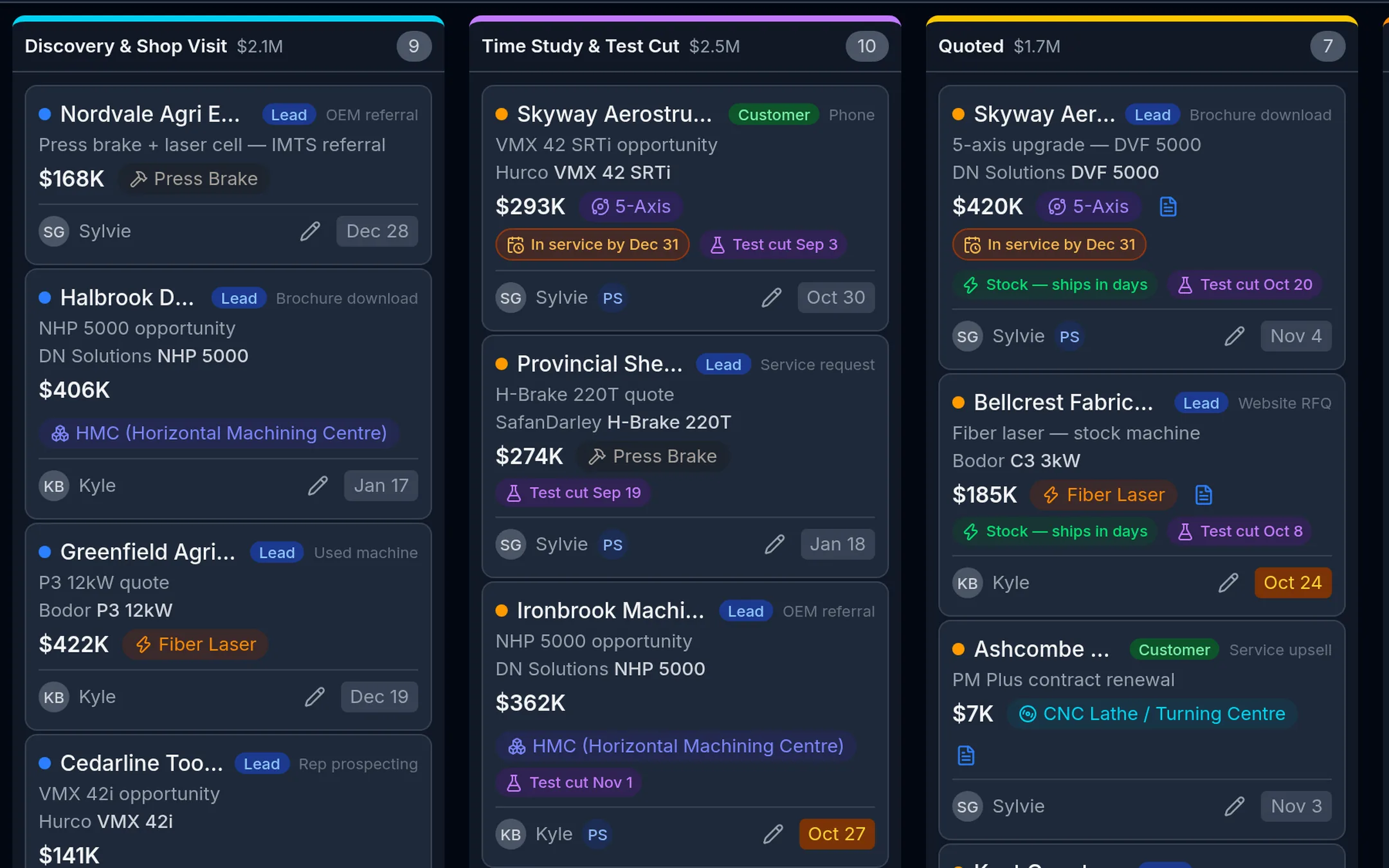Click edit pencil on Skyway DVF 5000 card

[x=1235, y=336]
